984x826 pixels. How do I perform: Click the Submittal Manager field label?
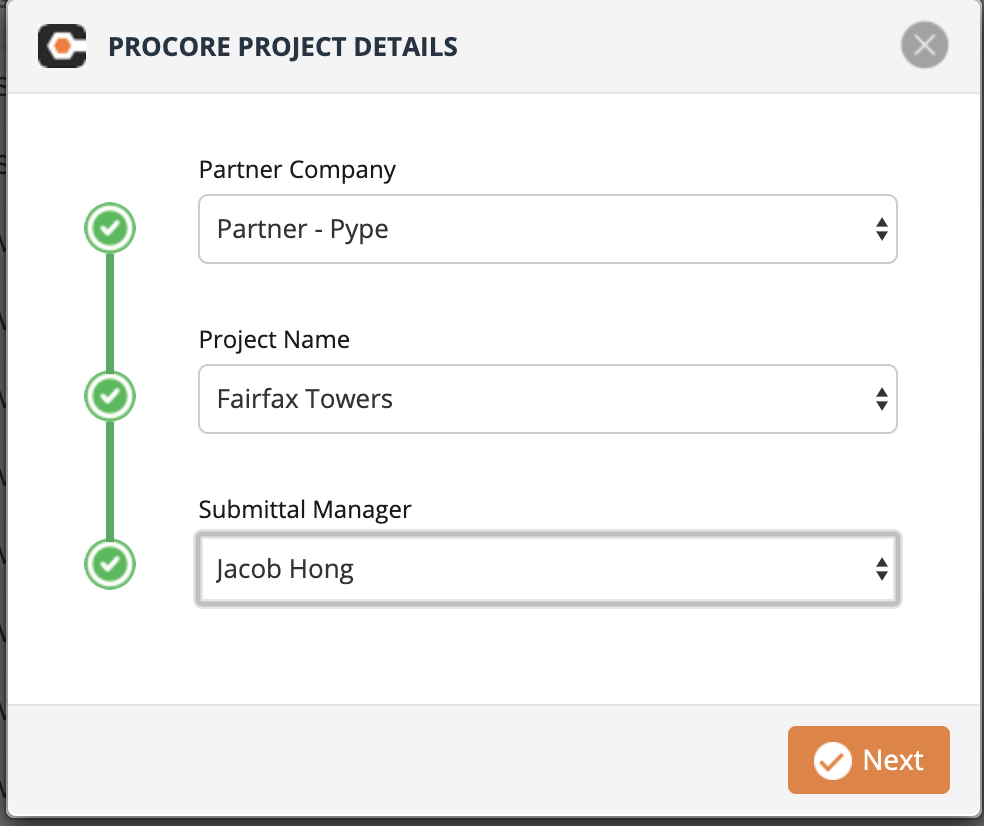pos(305,510)
